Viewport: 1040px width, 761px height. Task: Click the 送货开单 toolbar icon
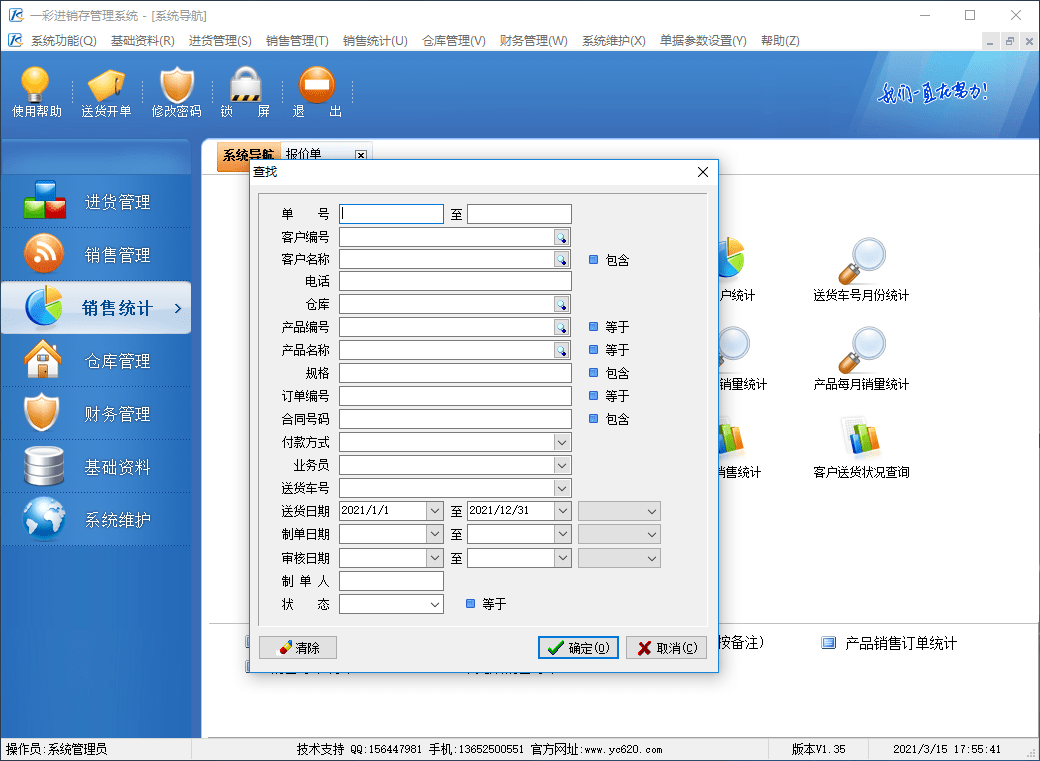coord(106,92)
